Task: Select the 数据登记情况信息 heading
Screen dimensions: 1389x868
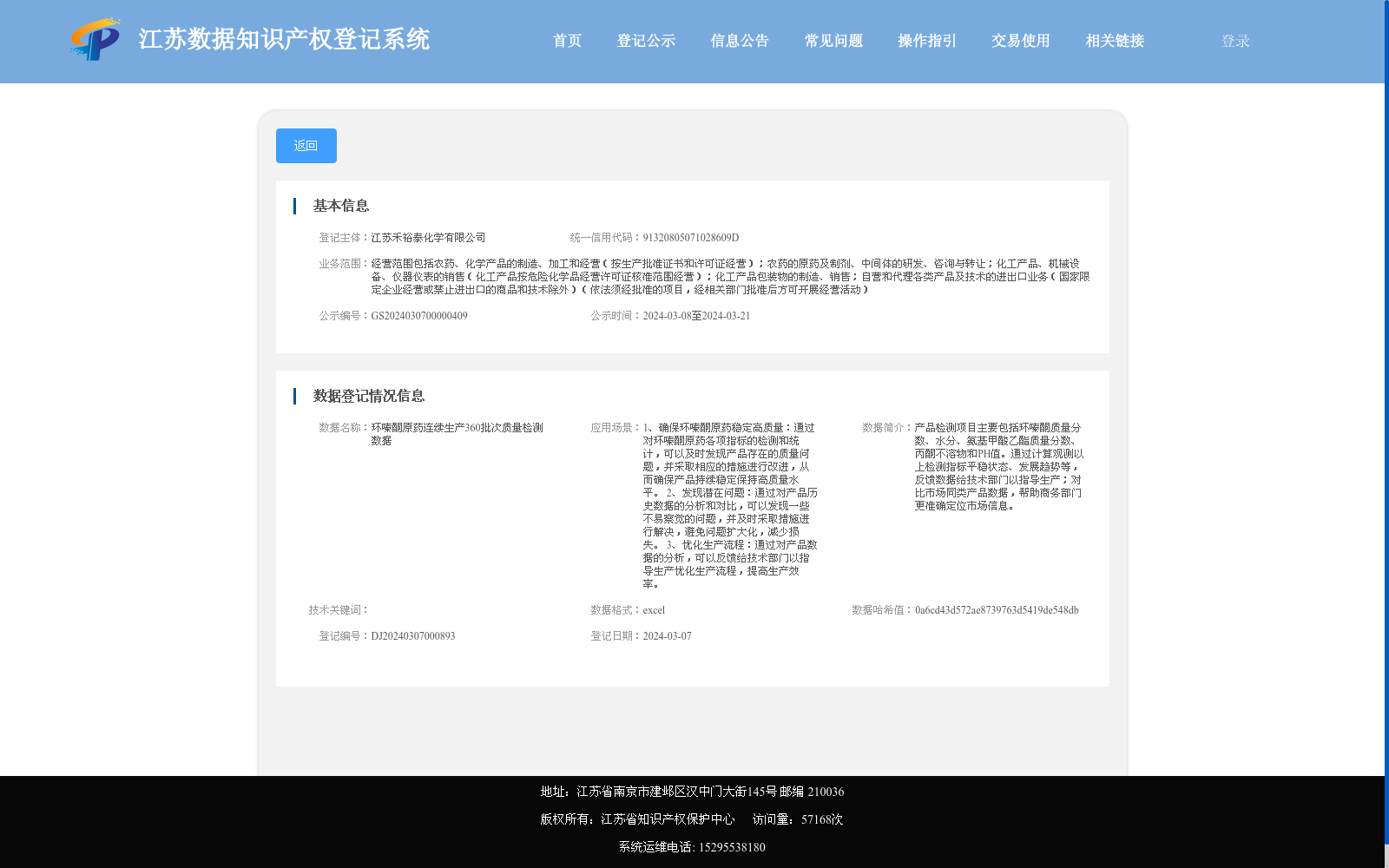Action: (x=369, y=396)
